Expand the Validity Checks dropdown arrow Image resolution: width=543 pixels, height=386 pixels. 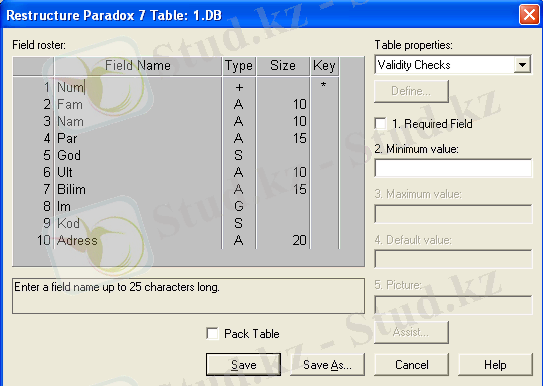pos(522,65)
